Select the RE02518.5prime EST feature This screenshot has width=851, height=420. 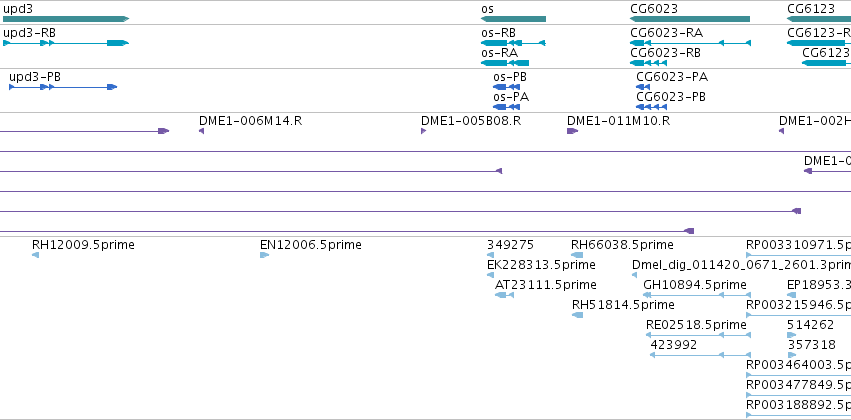pyautogui.click(x=698, y=335)
